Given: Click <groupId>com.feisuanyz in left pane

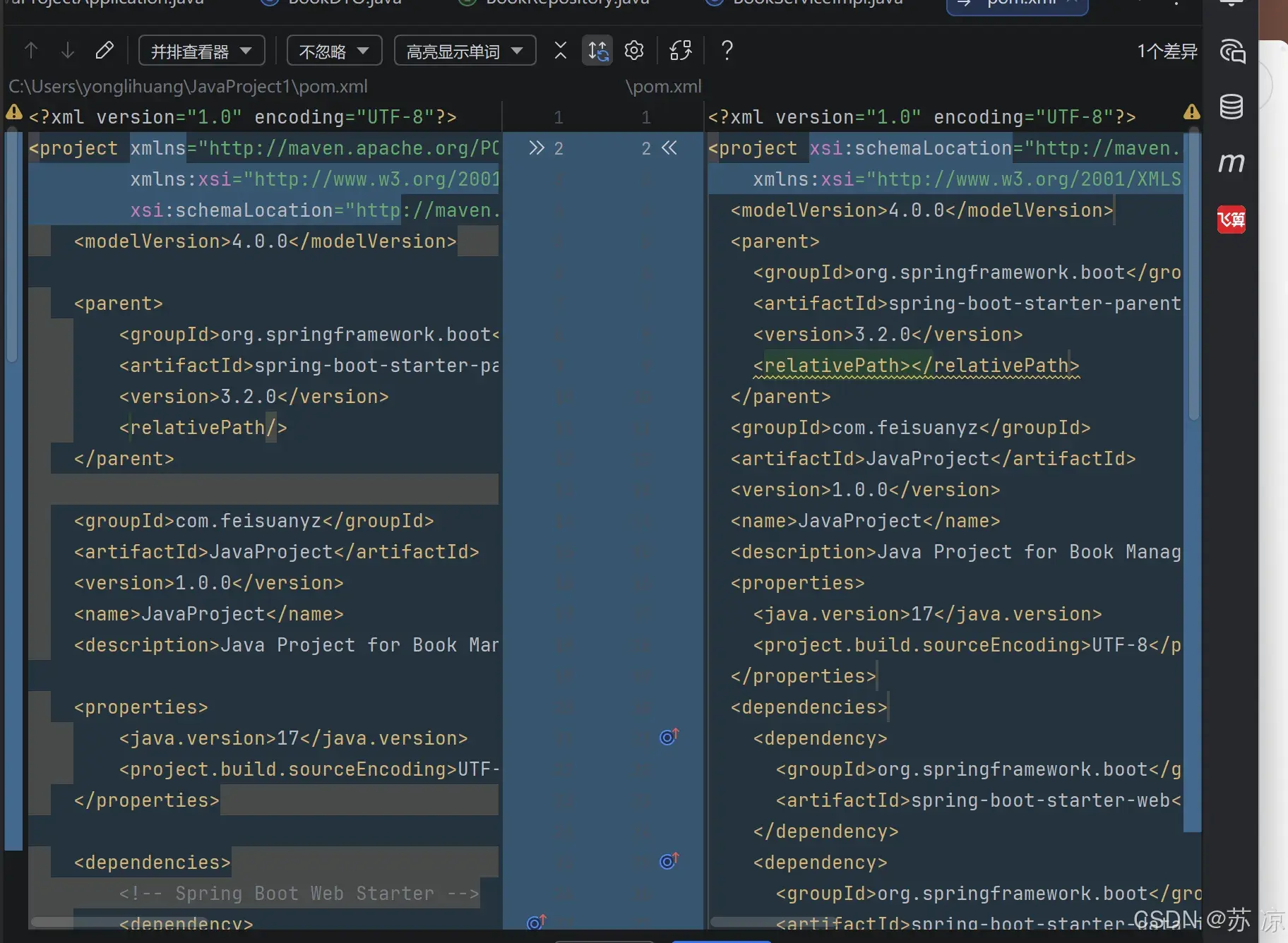Looking at the screenshot, I should pyautogui.click(x=254, y=521).
